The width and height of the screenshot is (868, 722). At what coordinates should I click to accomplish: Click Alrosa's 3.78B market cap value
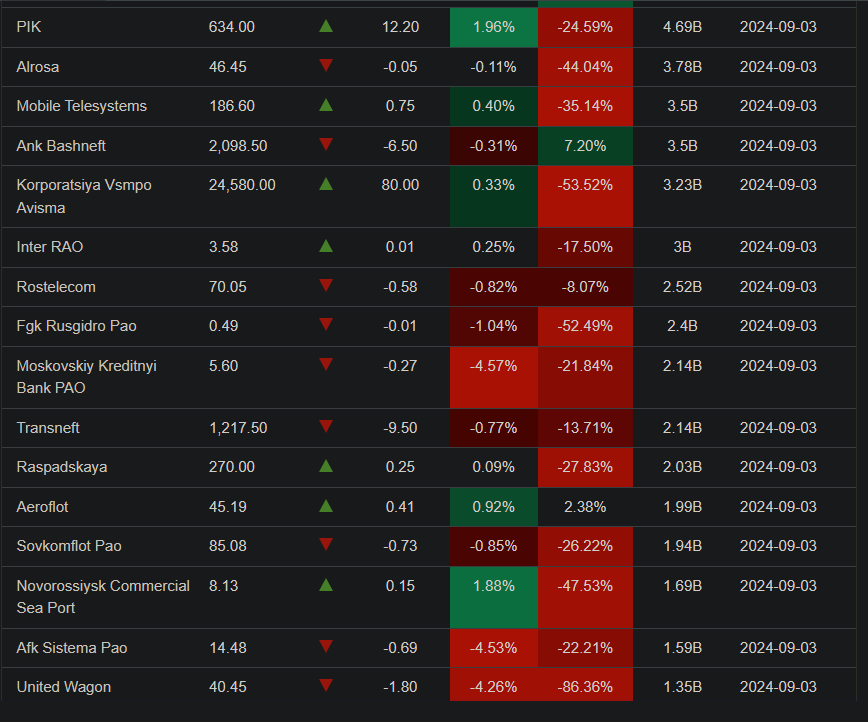pos(682,67)
